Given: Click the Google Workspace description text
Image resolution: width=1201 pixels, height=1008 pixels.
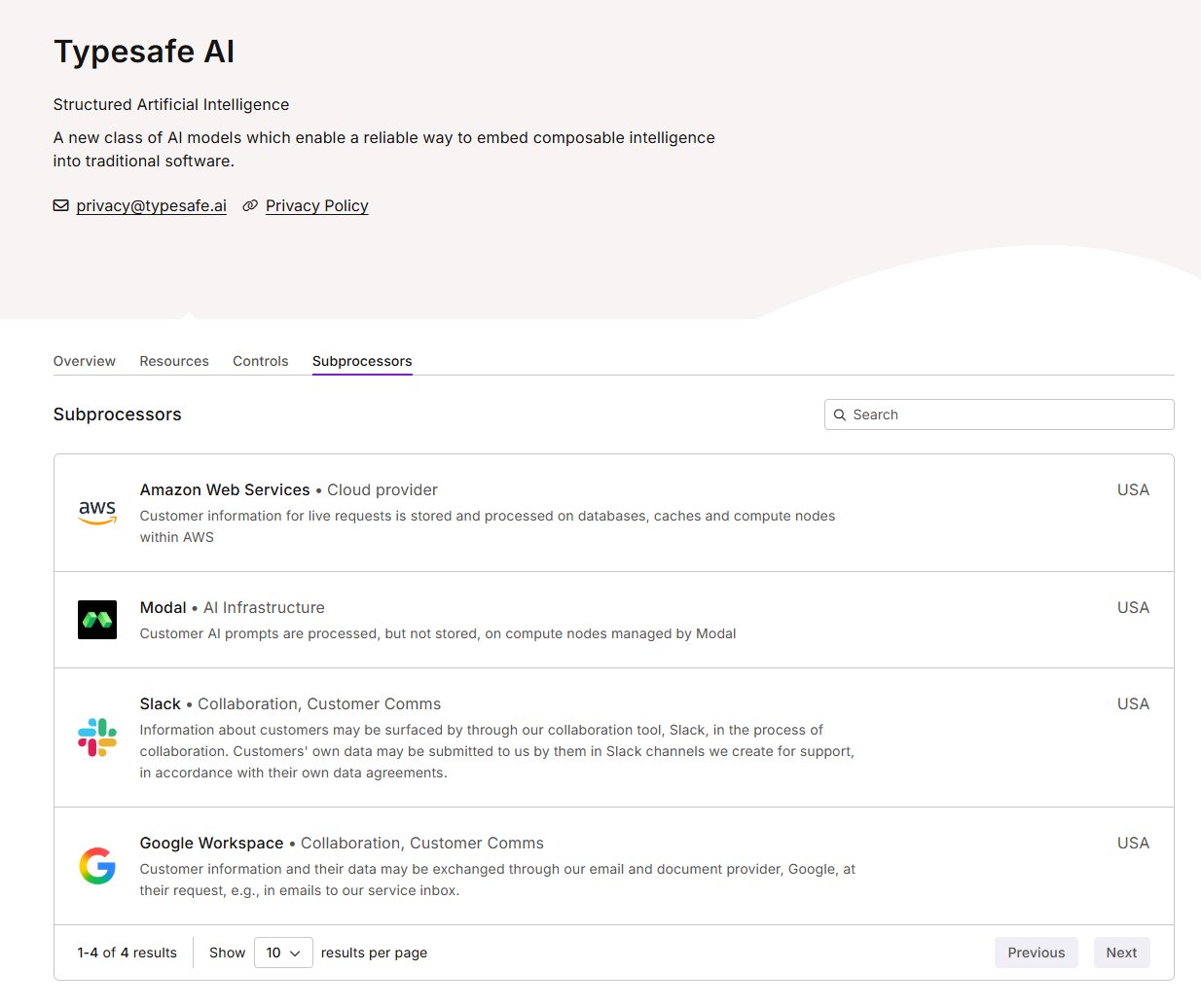Looking at the screenshot, I should (498, 880).
